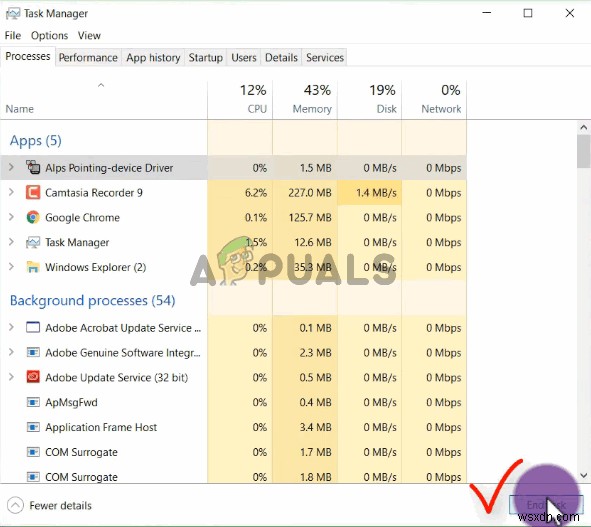591x527 pixels.
Task: Expand the Camtasia Recorder 9 row
Action: click(x=11, y=193)
